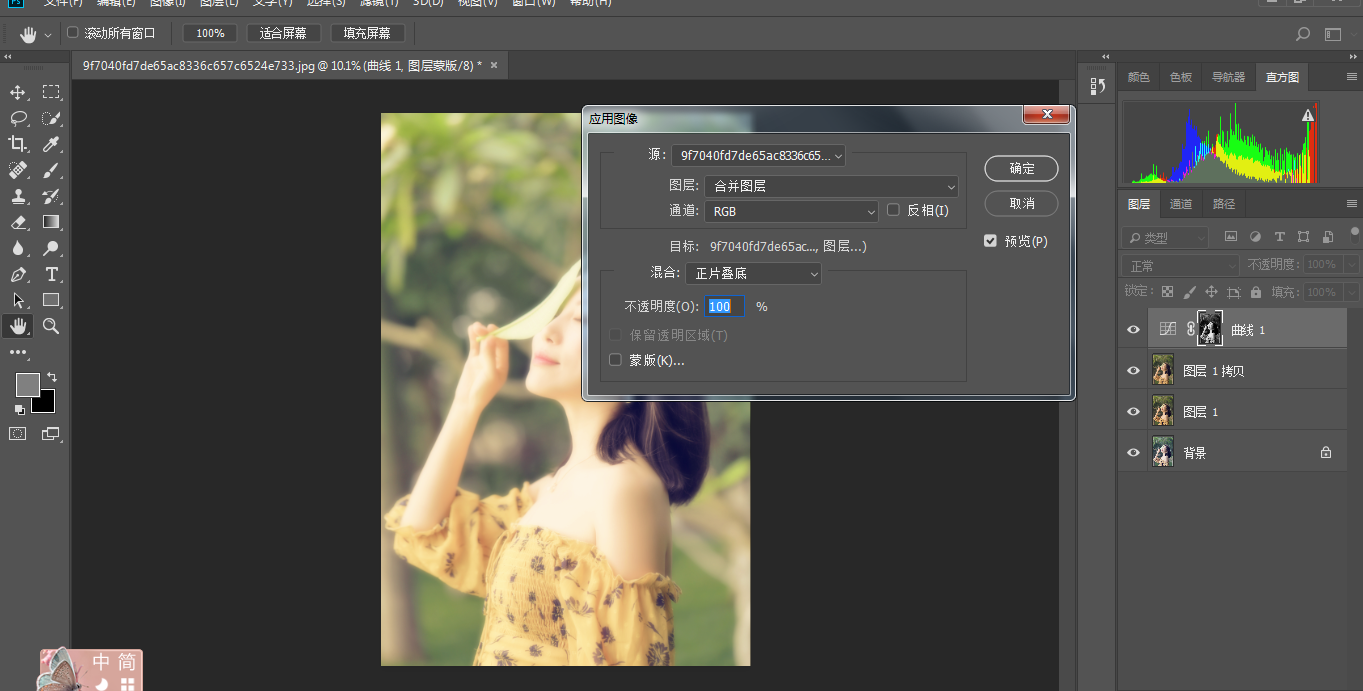Image resolution: width=1363 pixels, height=691 pixels.
Task: Filter layers by type layer icon
Action: [x=1279, y=237]
